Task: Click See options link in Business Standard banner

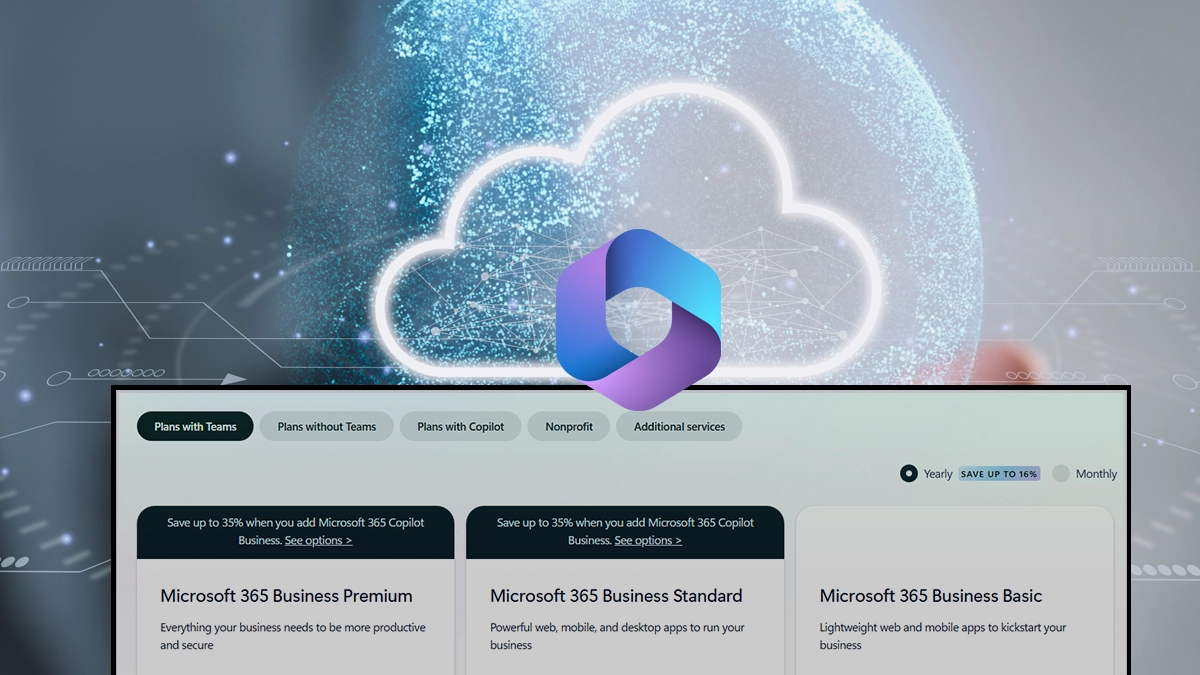Action: (648, 540)
